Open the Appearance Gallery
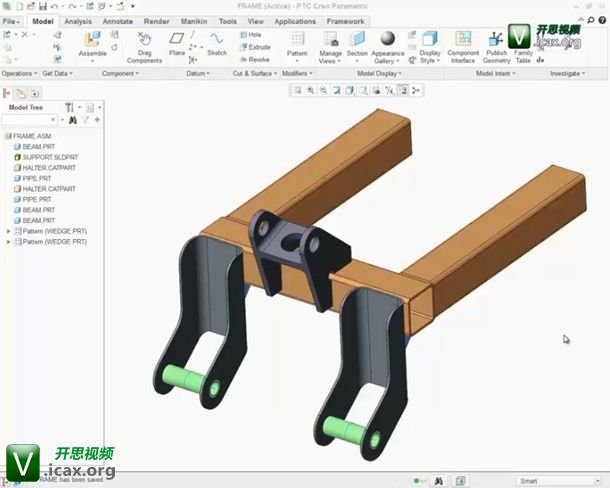 point(387,47)
